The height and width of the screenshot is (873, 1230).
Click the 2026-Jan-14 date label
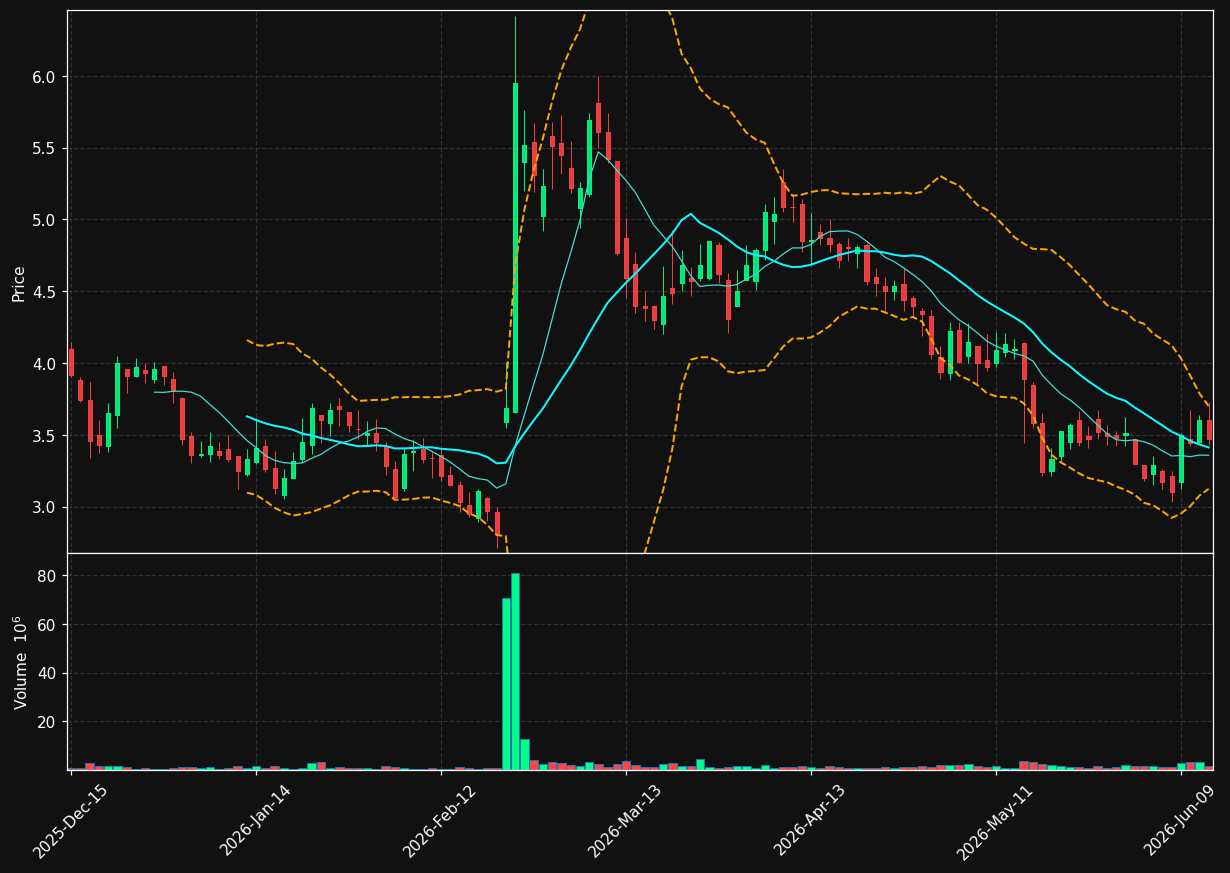click(x=255, y=822)
